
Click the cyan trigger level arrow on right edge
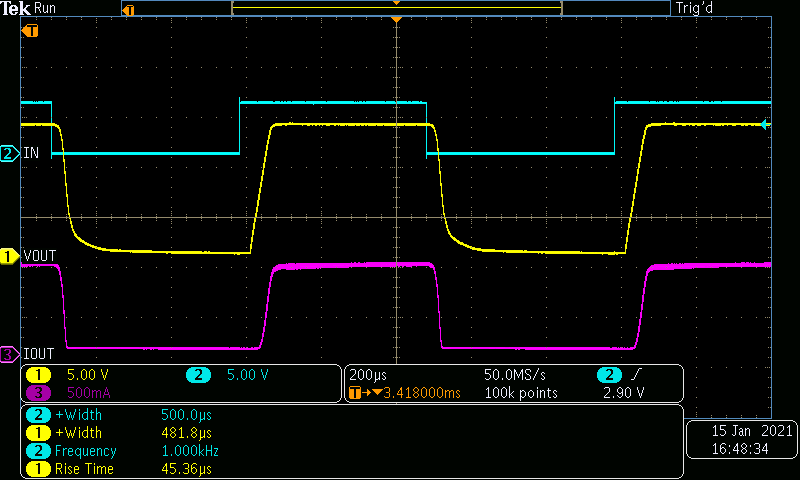[x=765, y=124]
